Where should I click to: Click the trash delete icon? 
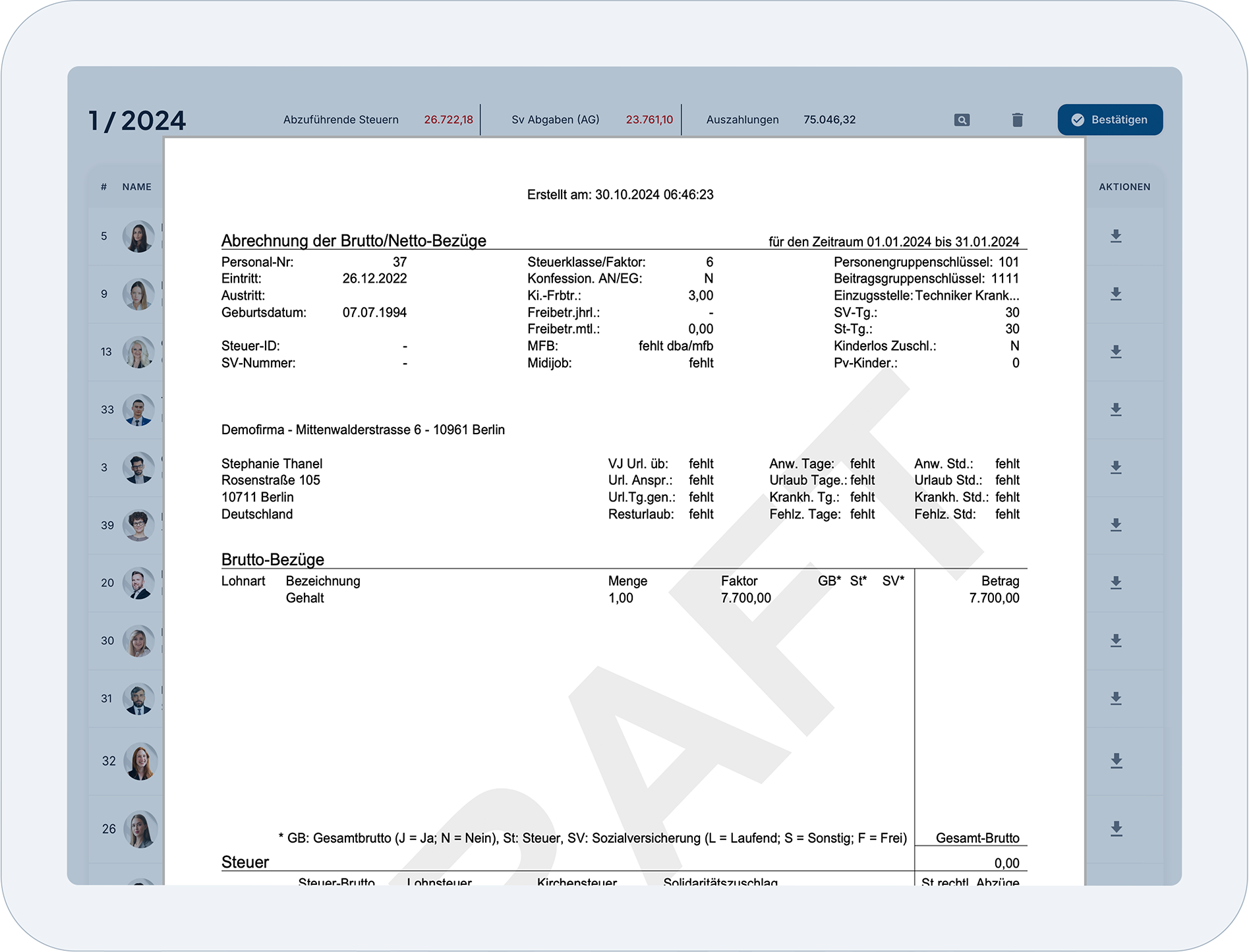click(x=1017, y=120)
